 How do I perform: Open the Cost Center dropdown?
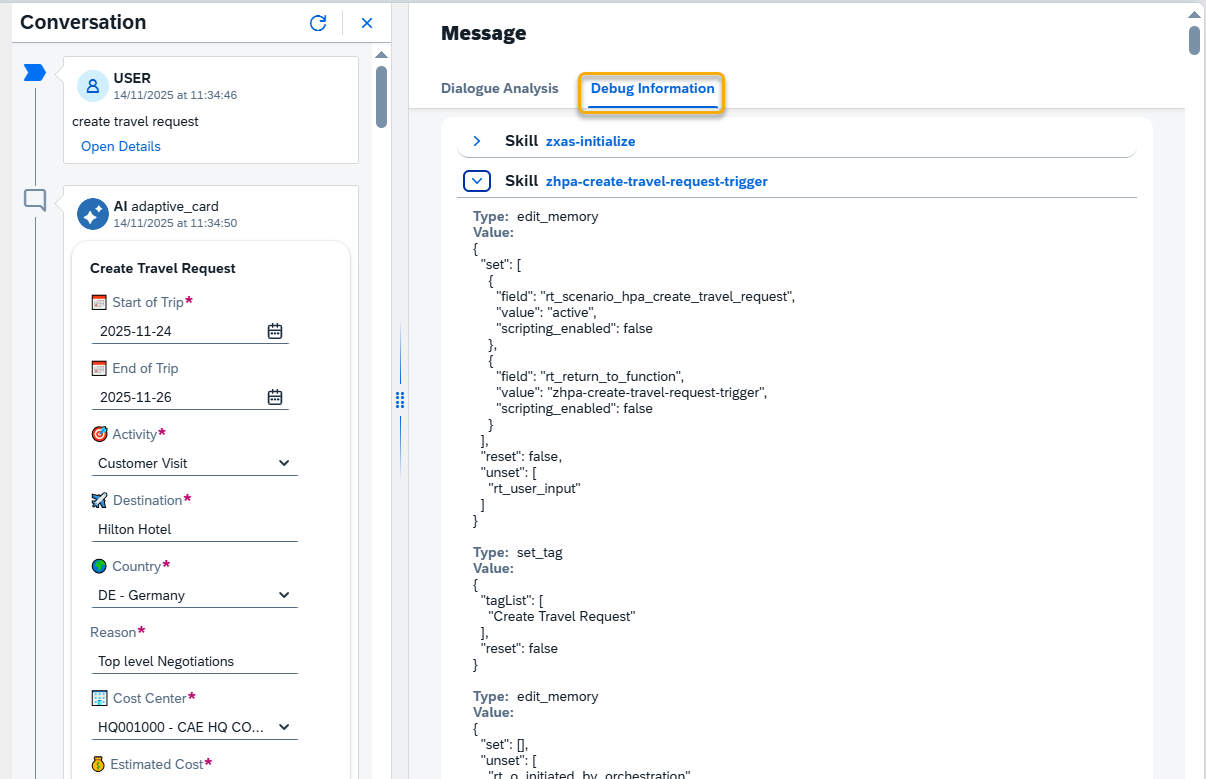pos(284,727)
